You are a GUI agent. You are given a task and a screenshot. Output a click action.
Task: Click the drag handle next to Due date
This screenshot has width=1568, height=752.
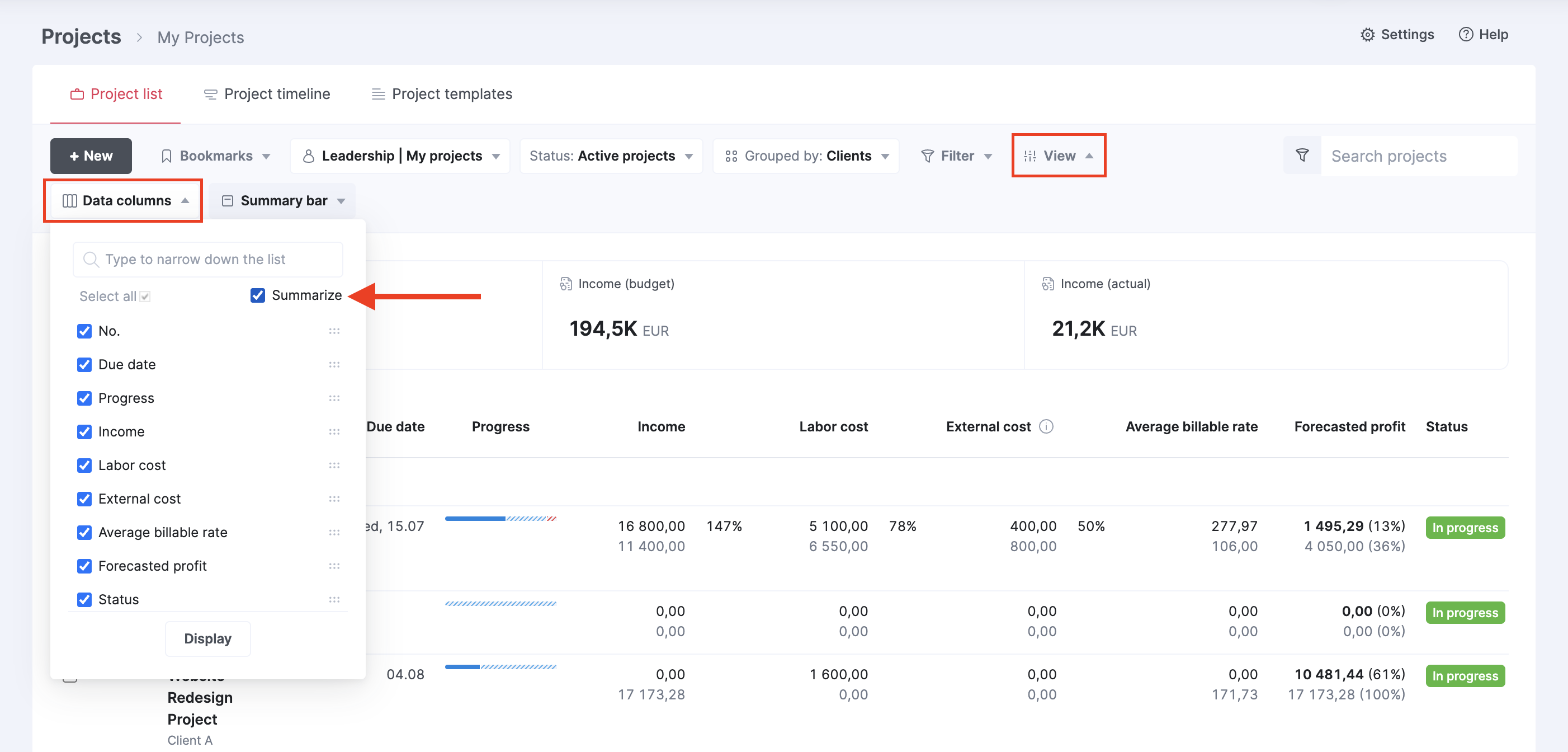334,365
